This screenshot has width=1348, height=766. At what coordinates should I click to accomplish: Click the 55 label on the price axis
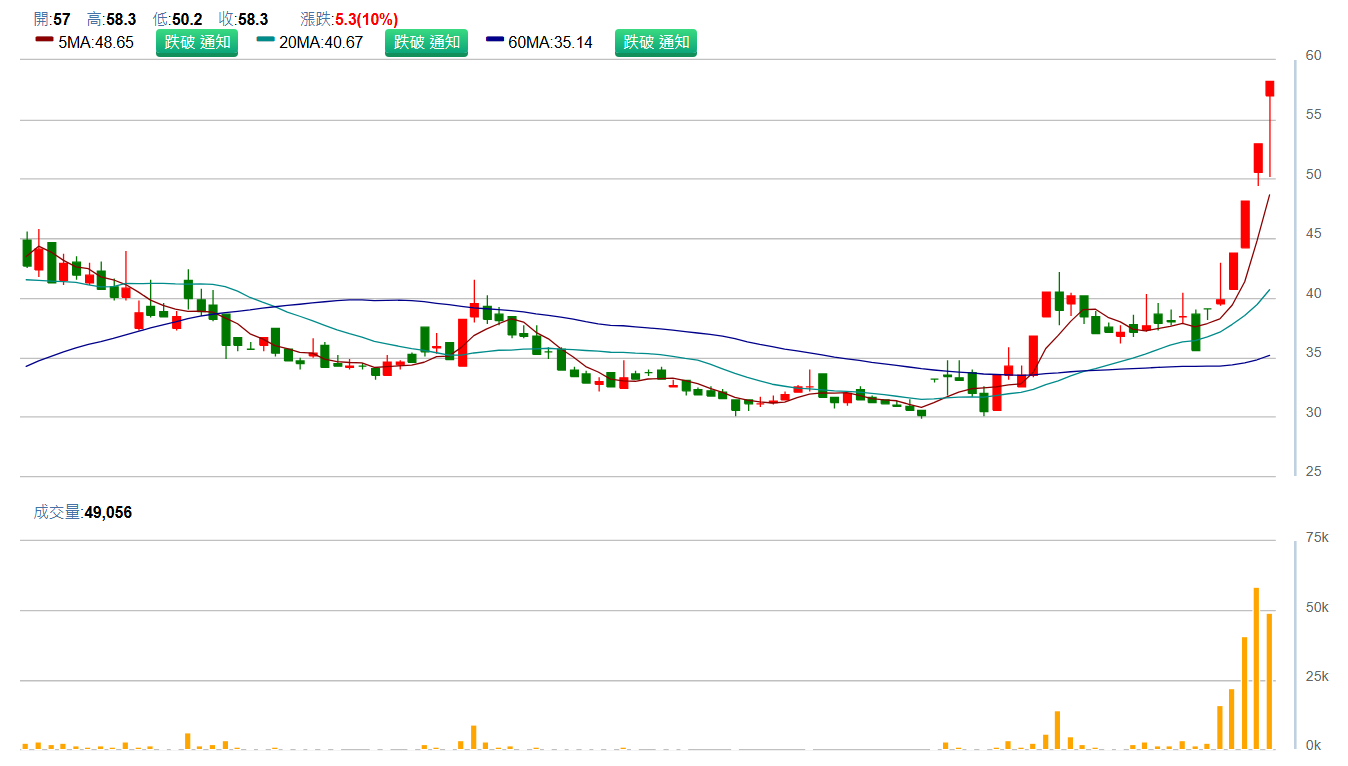pyautogui.click(x=1314, y=115)
